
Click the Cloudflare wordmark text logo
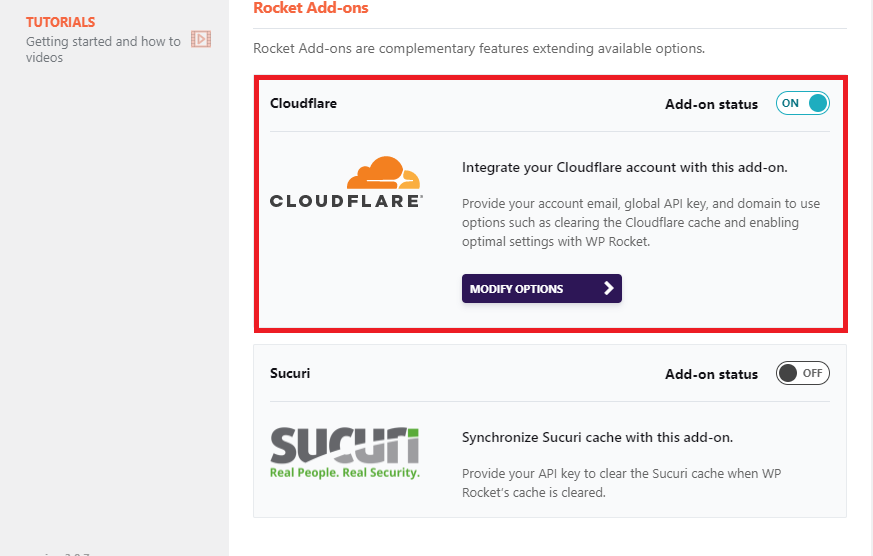(x=346, y=201)
